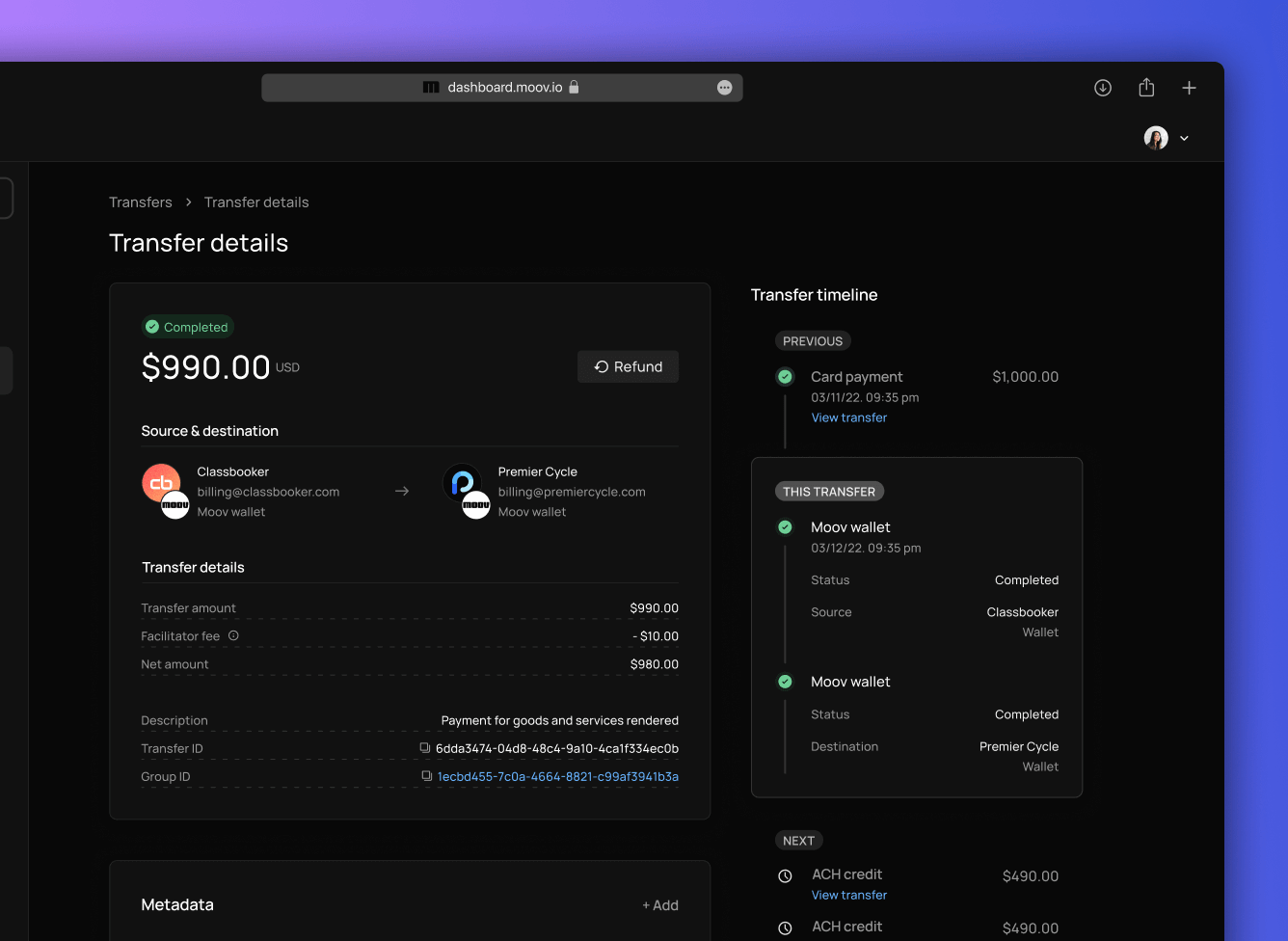
Task: Open View transfer link under Card payment
Action: pos(849,417)
